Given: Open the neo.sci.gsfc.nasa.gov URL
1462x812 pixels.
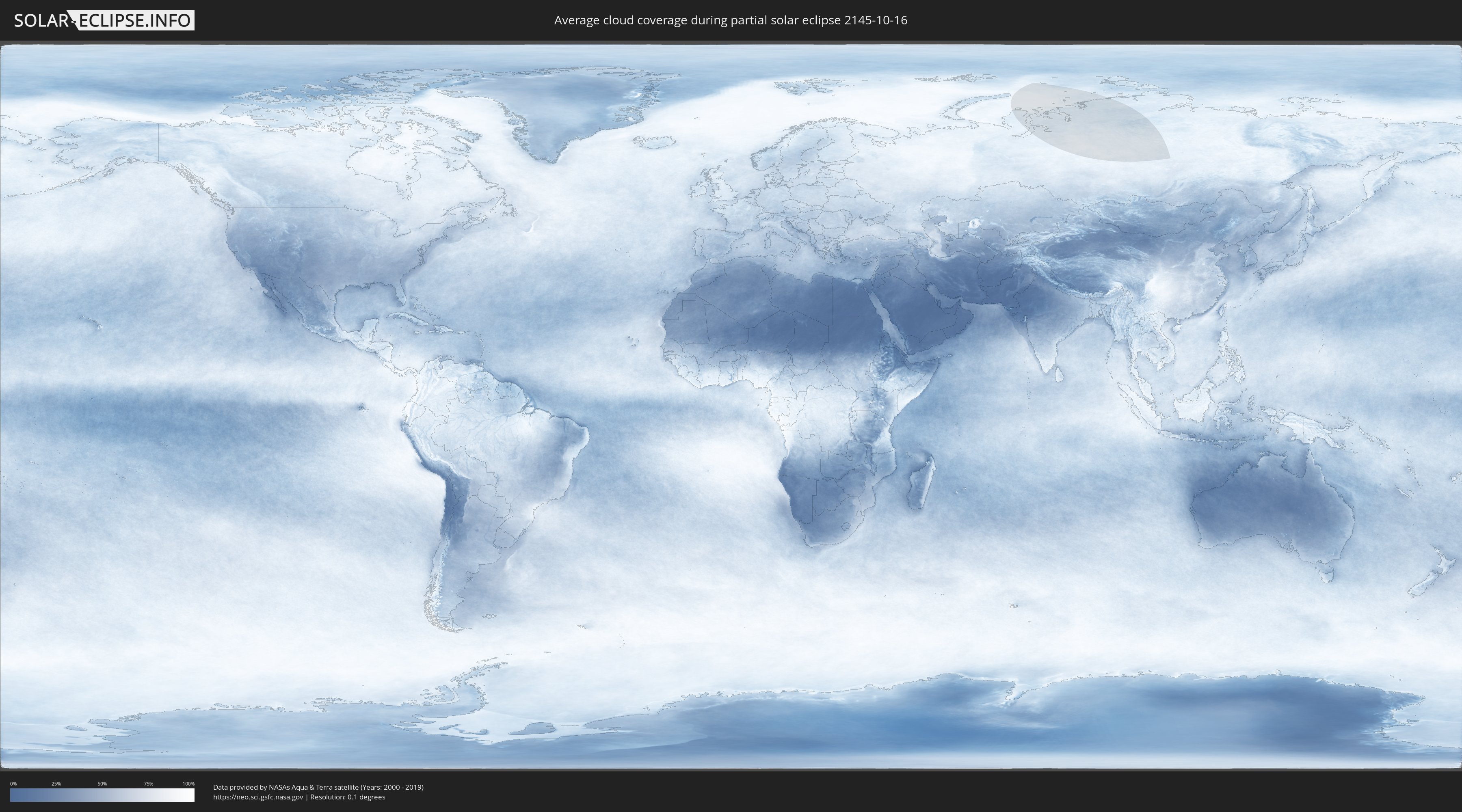Looking at the screenshot, I should [257, 797].
